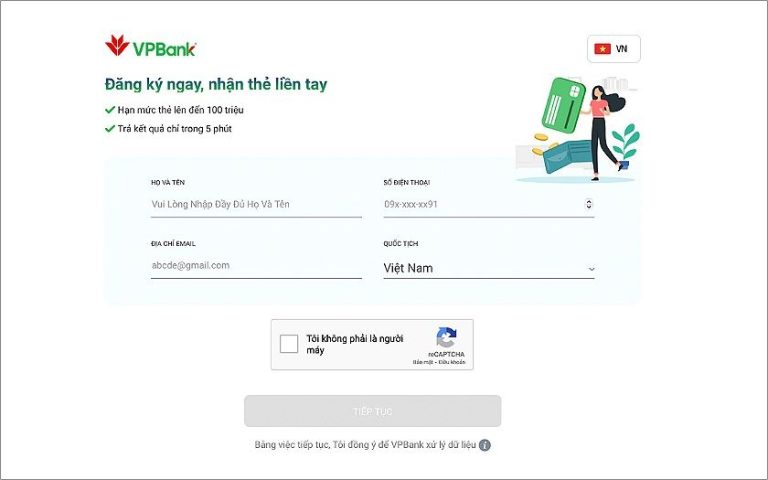This screenshot has height=480, width=768.
Task: Check the Tôi không phải là người máy box
Action: (289, 344)
